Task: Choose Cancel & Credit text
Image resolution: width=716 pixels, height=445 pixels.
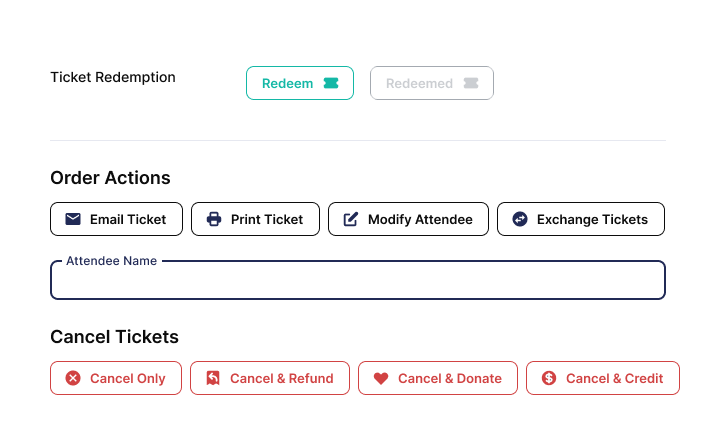Action: click(x=615, y=378)
